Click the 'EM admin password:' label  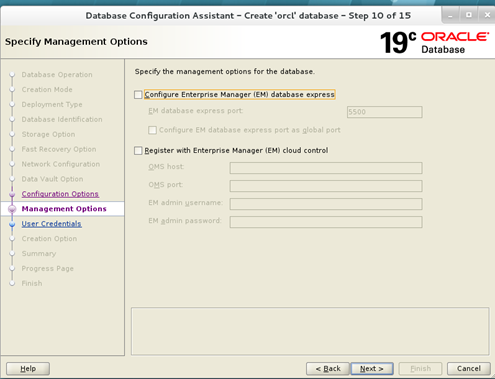[185, 221]
